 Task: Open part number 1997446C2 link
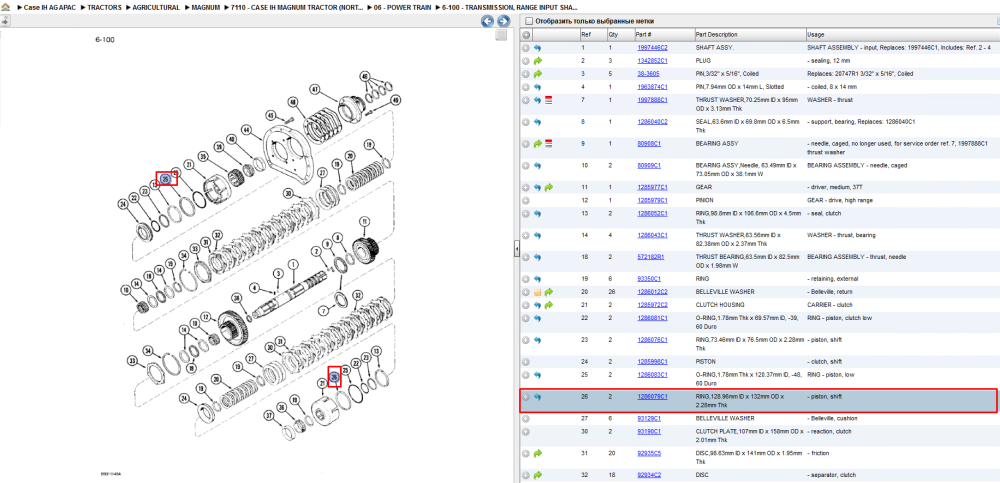pos(652,48)
